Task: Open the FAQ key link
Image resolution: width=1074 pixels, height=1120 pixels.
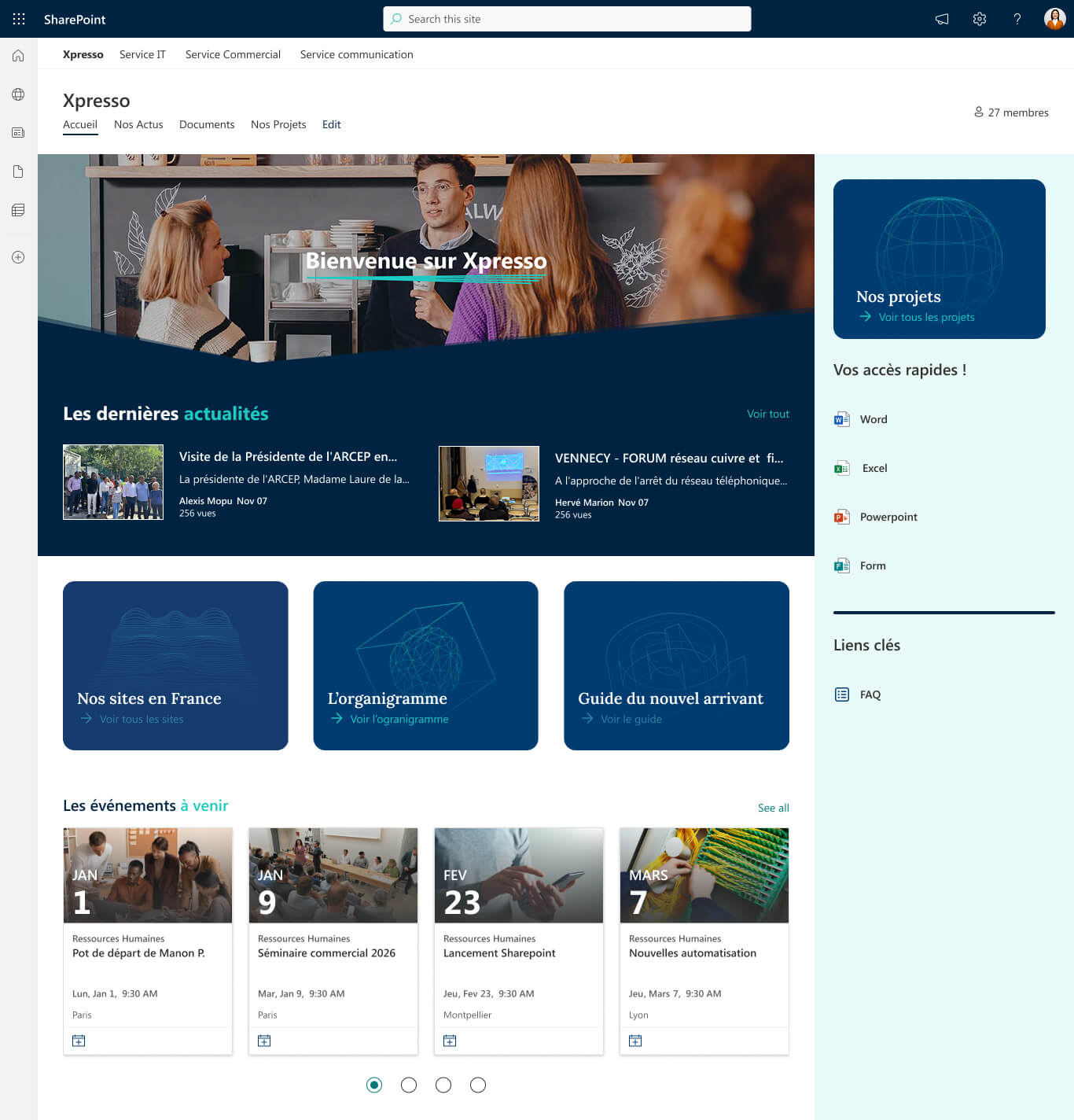Action: (870, 694)
